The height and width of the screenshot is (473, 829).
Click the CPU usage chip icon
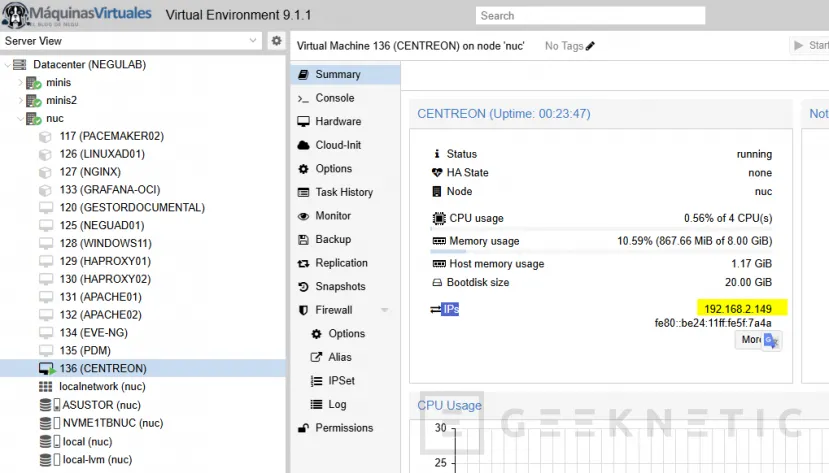[x=439, y=218]
